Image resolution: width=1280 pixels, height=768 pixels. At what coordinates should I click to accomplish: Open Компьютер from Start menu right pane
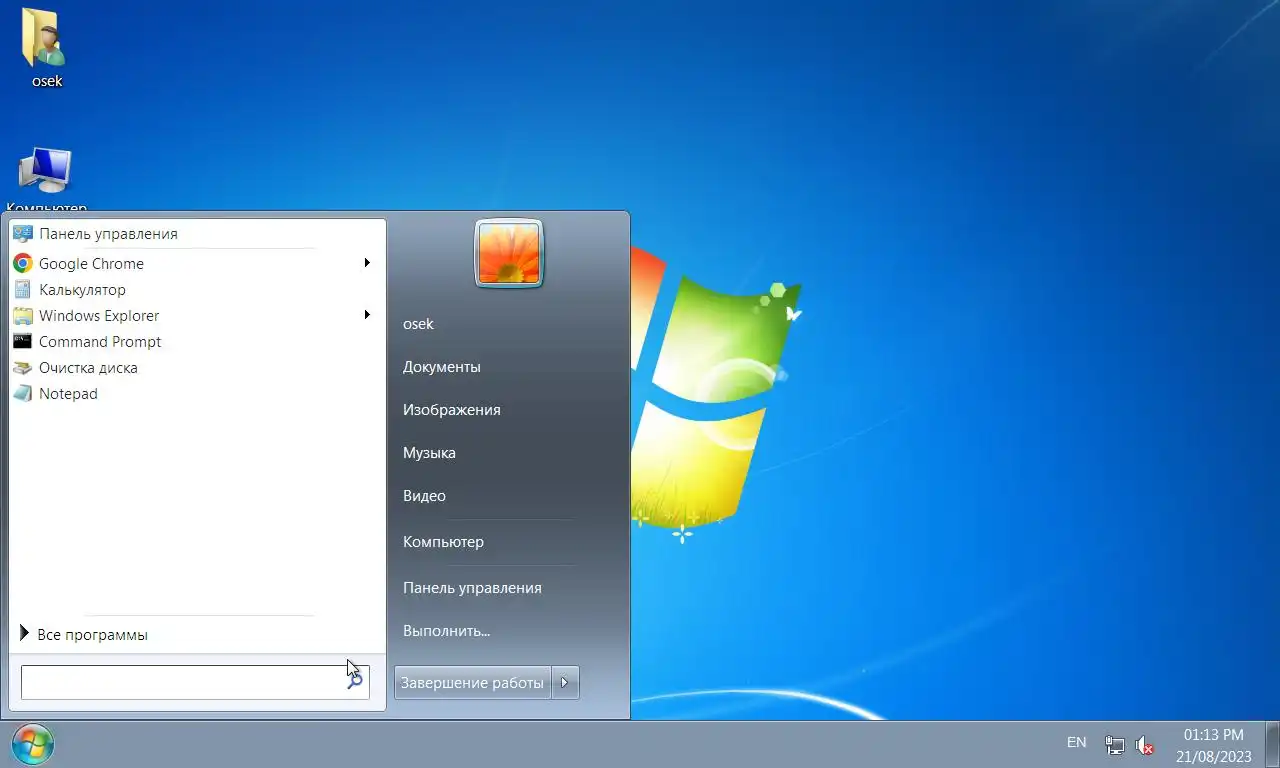(443, 542)
